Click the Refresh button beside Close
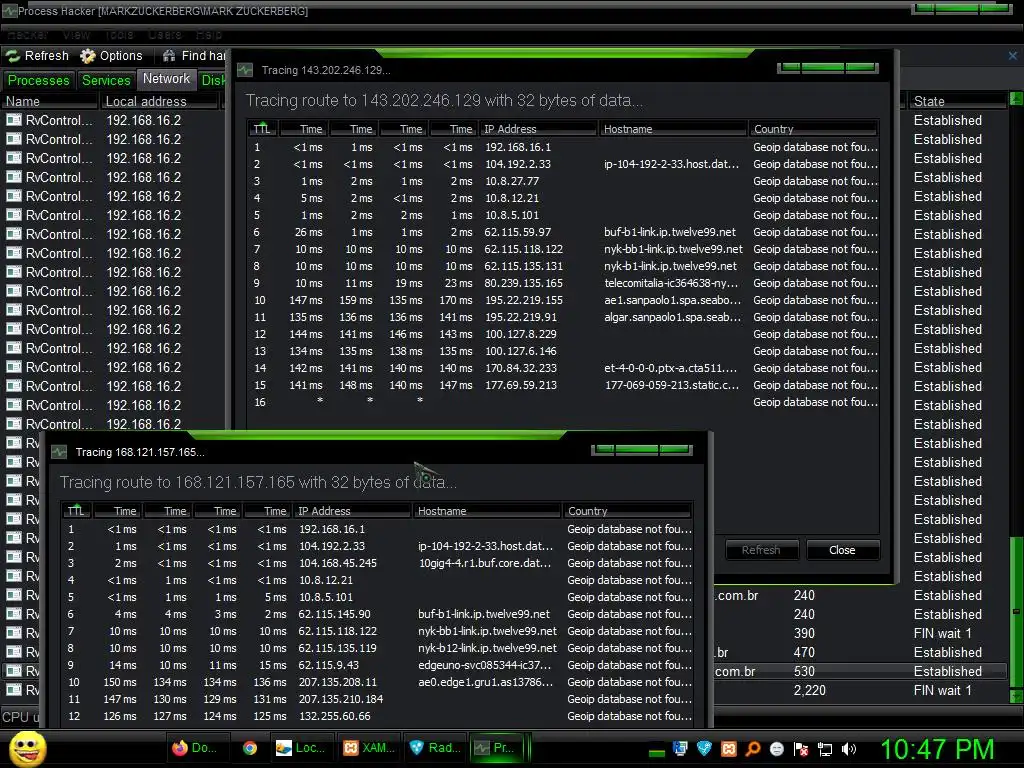 (761, 550)
